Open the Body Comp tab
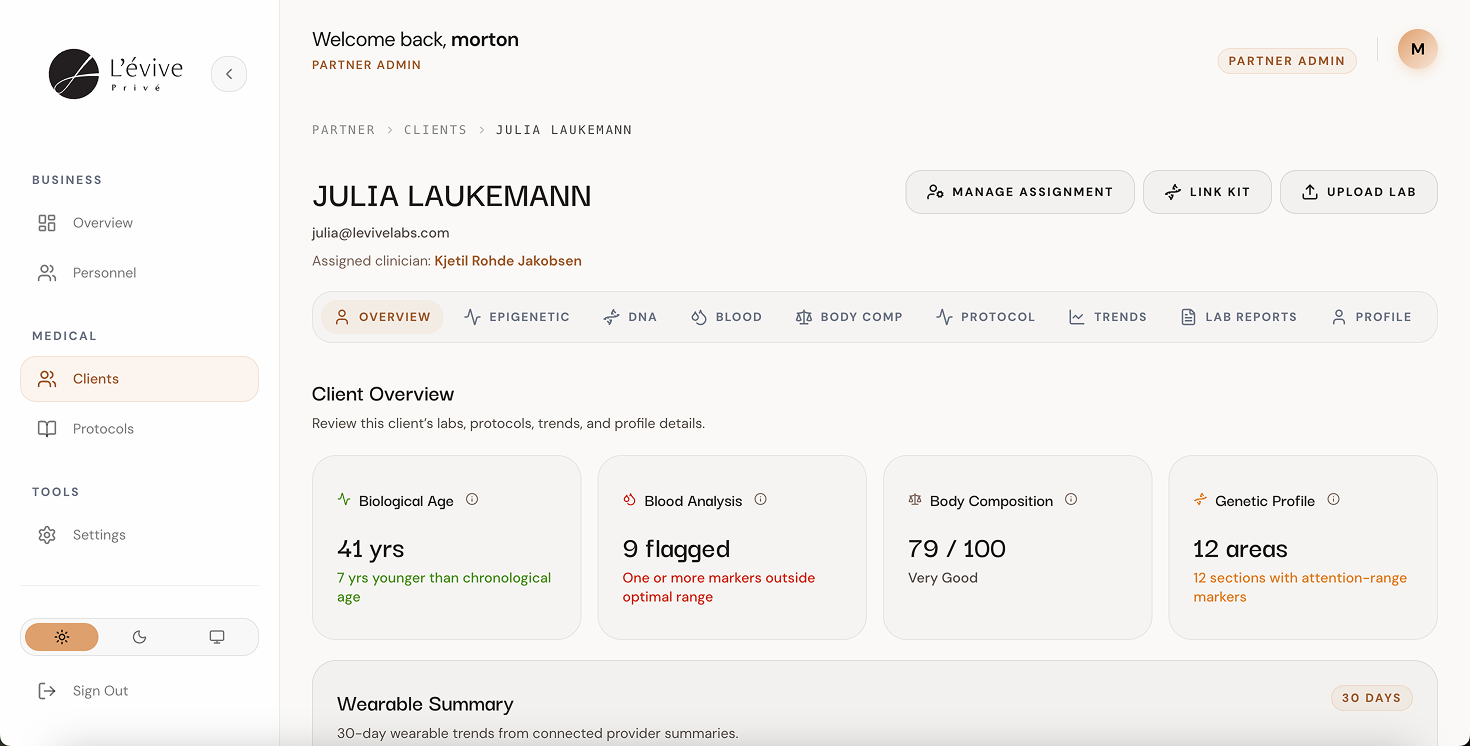Screen dimensions: 1470x746 coord(849,317)
